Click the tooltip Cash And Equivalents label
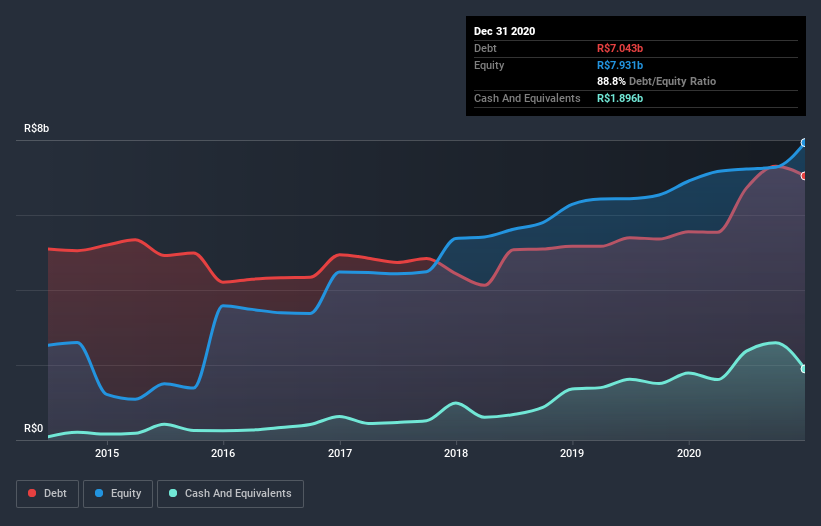The image size is (821, 526). click(527, 98)
